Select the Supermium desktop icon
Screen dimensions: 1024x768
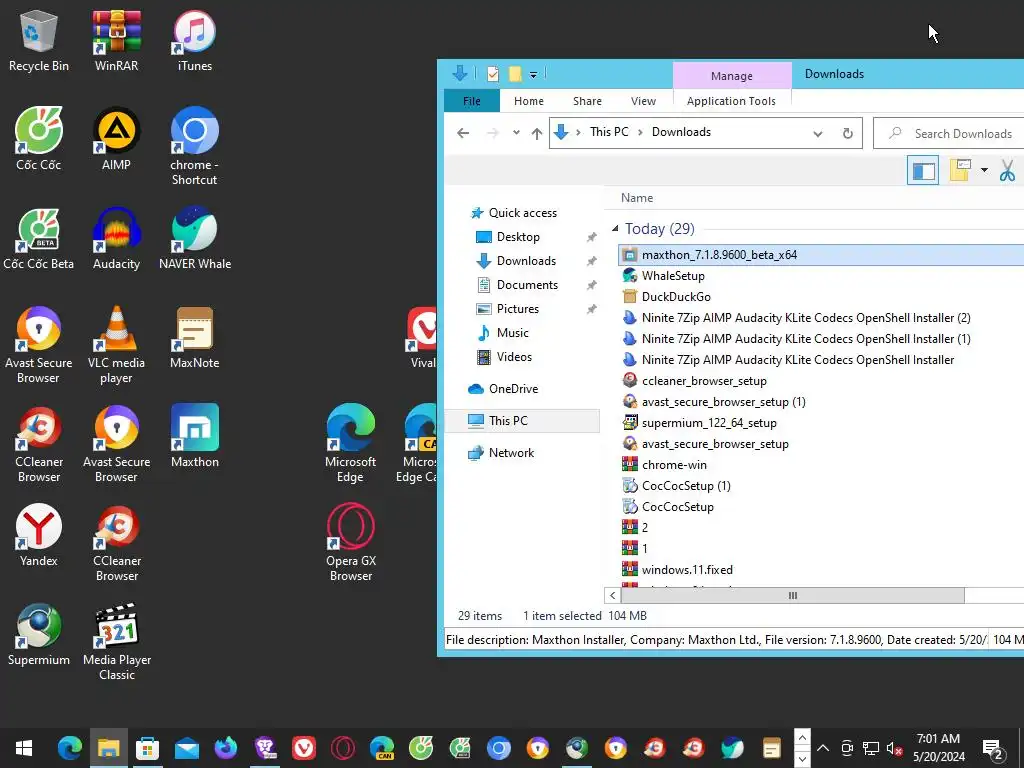(x=39, y=635)
